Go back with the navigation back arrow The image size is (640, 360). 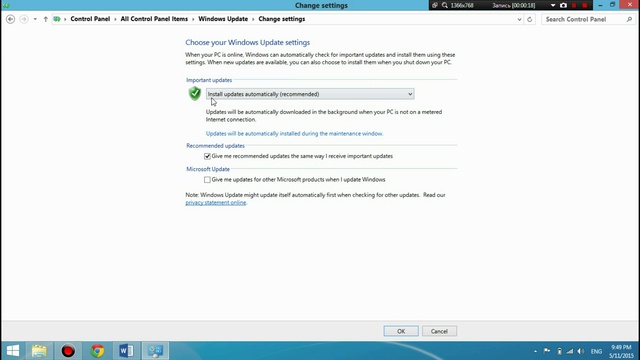pyautogui.click(x=11, y=19)
